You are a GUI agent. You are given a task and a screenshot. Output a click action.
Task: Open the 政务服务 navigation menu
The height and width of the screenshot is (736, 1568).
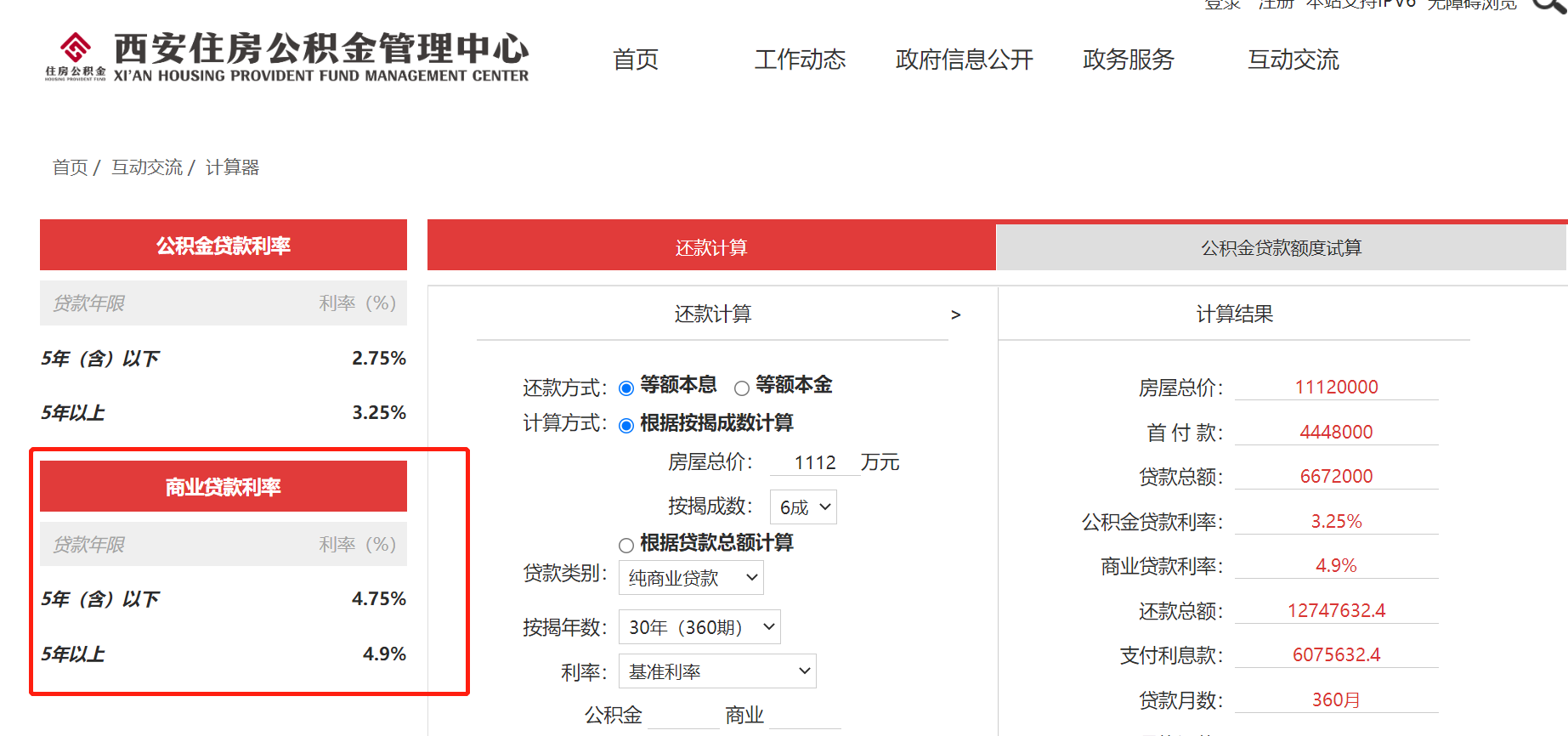click(x=1128, y=59)
